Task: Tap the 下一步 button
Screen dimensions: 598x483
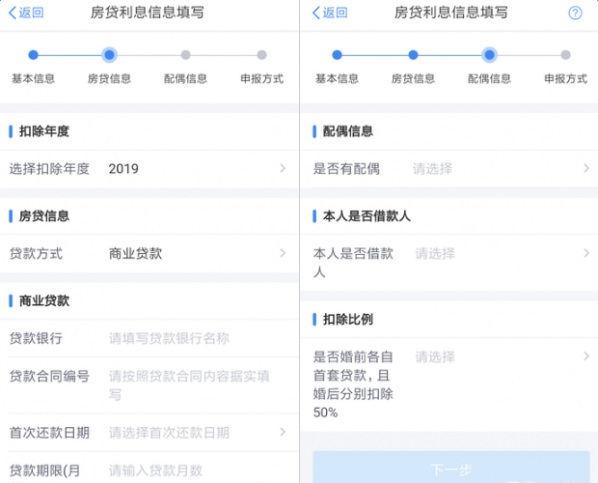Action: pos(451,467)
